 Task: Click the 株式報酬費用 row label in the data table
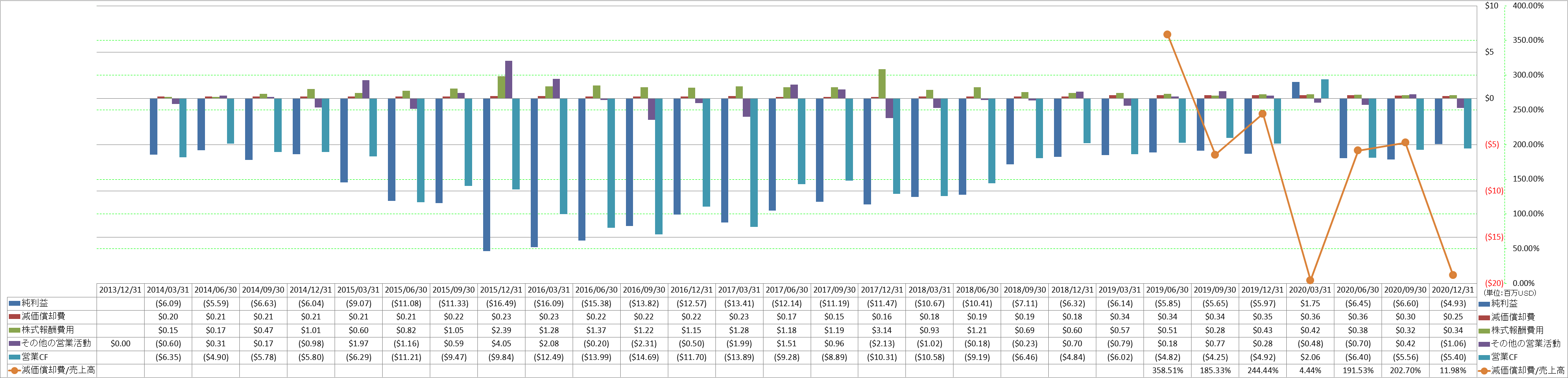[x=48, y=330]
